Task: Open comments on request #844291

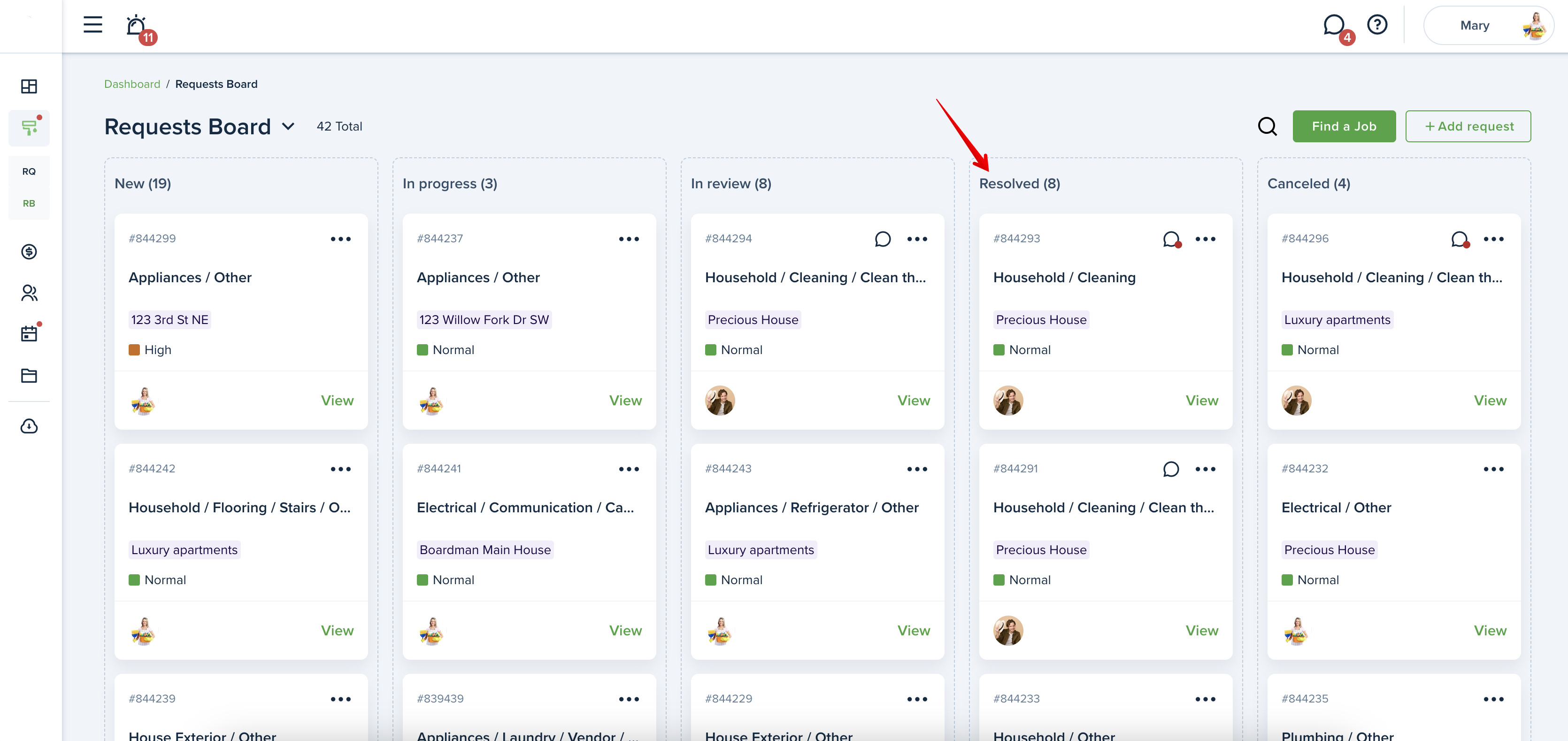Action: (x=1170, y=470)
